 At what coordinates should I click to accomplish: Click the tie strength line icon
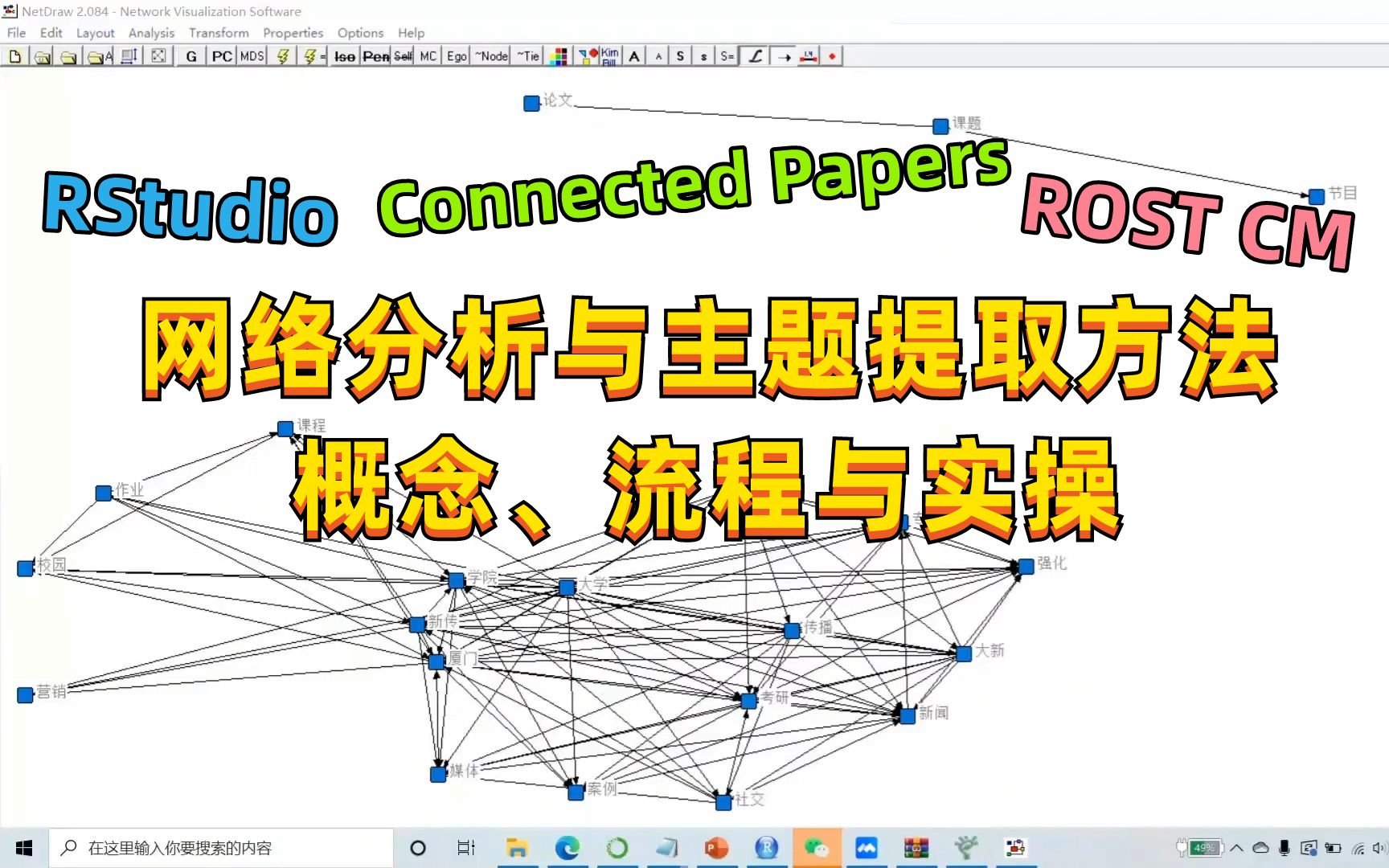point(809,56)
